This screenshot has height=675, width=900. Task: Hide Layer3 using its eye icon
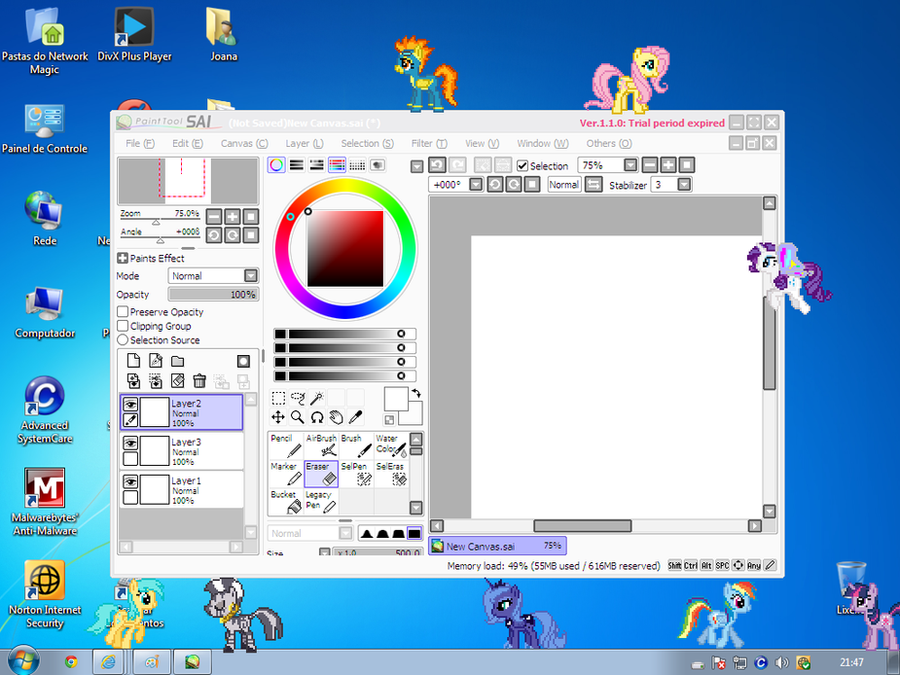pos(130,443)
